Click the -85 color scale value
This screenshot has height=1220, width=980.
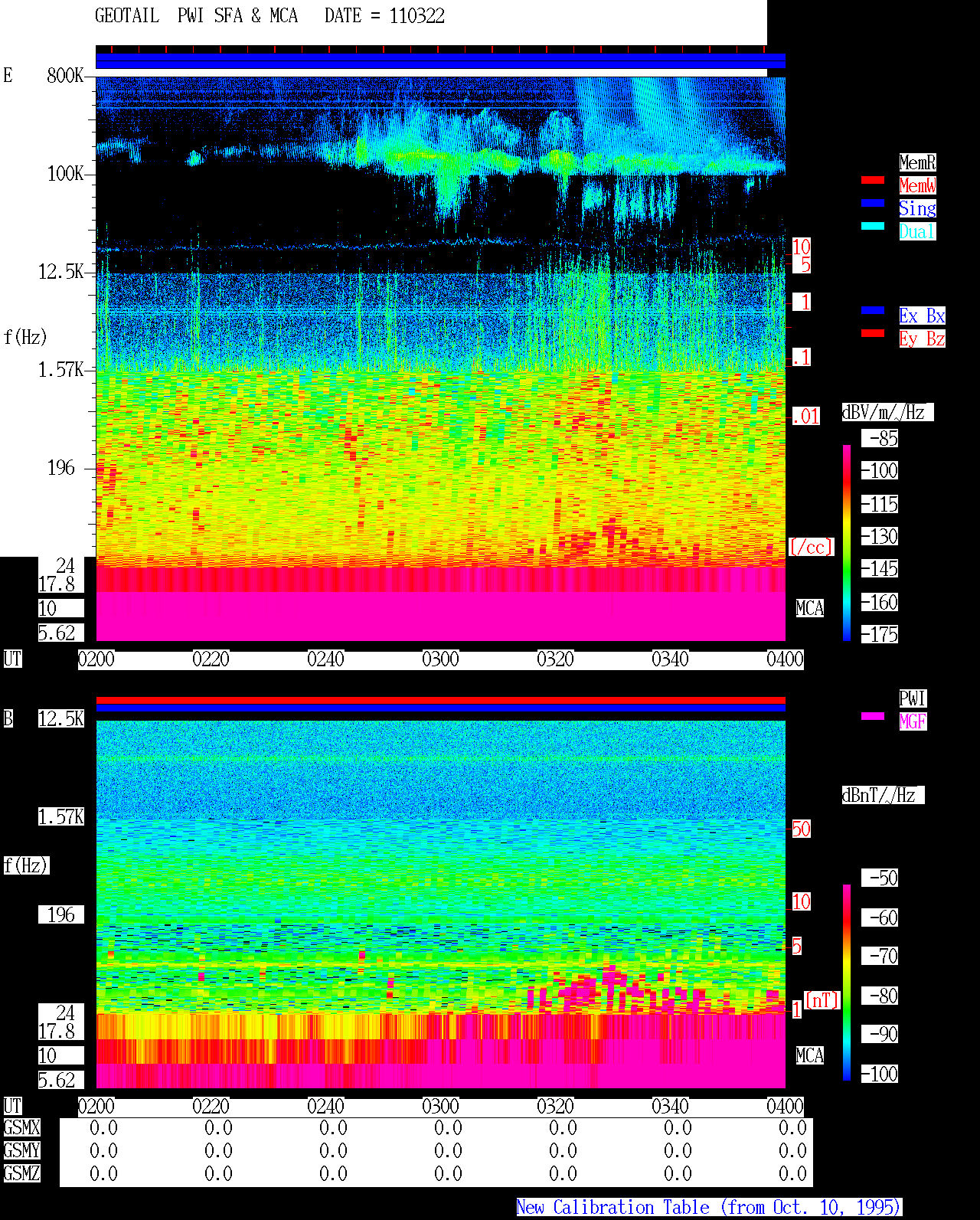[x=880, y=438]
